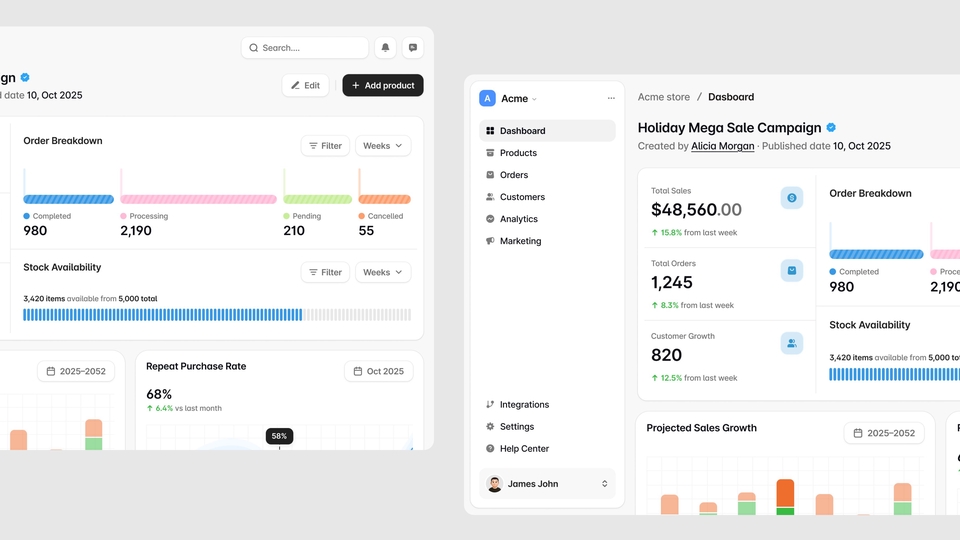Click verified badge next to Holiday Mega Sale Campaign
Viewport: 960px width, 540px height.
tap(831, 128)
